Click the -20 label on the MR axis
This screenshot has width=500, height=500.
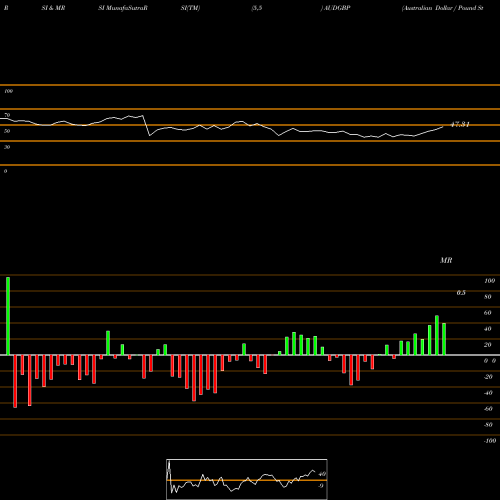click(488, 377)
